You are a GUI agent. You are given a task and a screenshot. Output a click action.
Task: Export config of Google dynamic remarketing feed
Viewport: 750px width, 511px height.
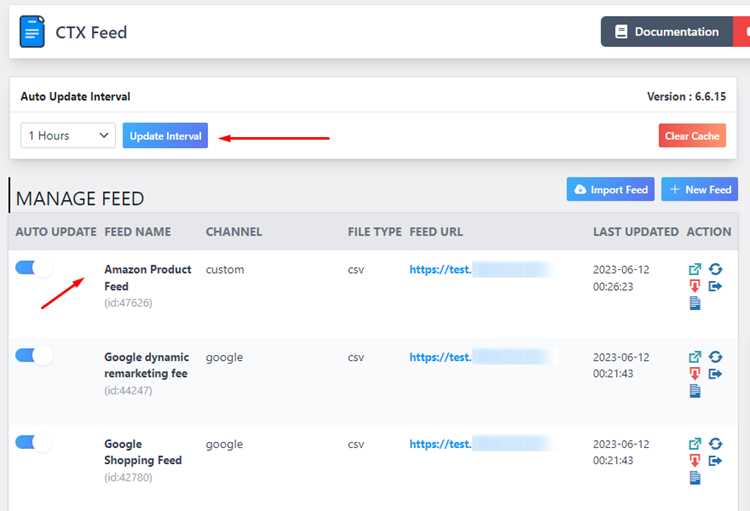[x=715, y=374]
